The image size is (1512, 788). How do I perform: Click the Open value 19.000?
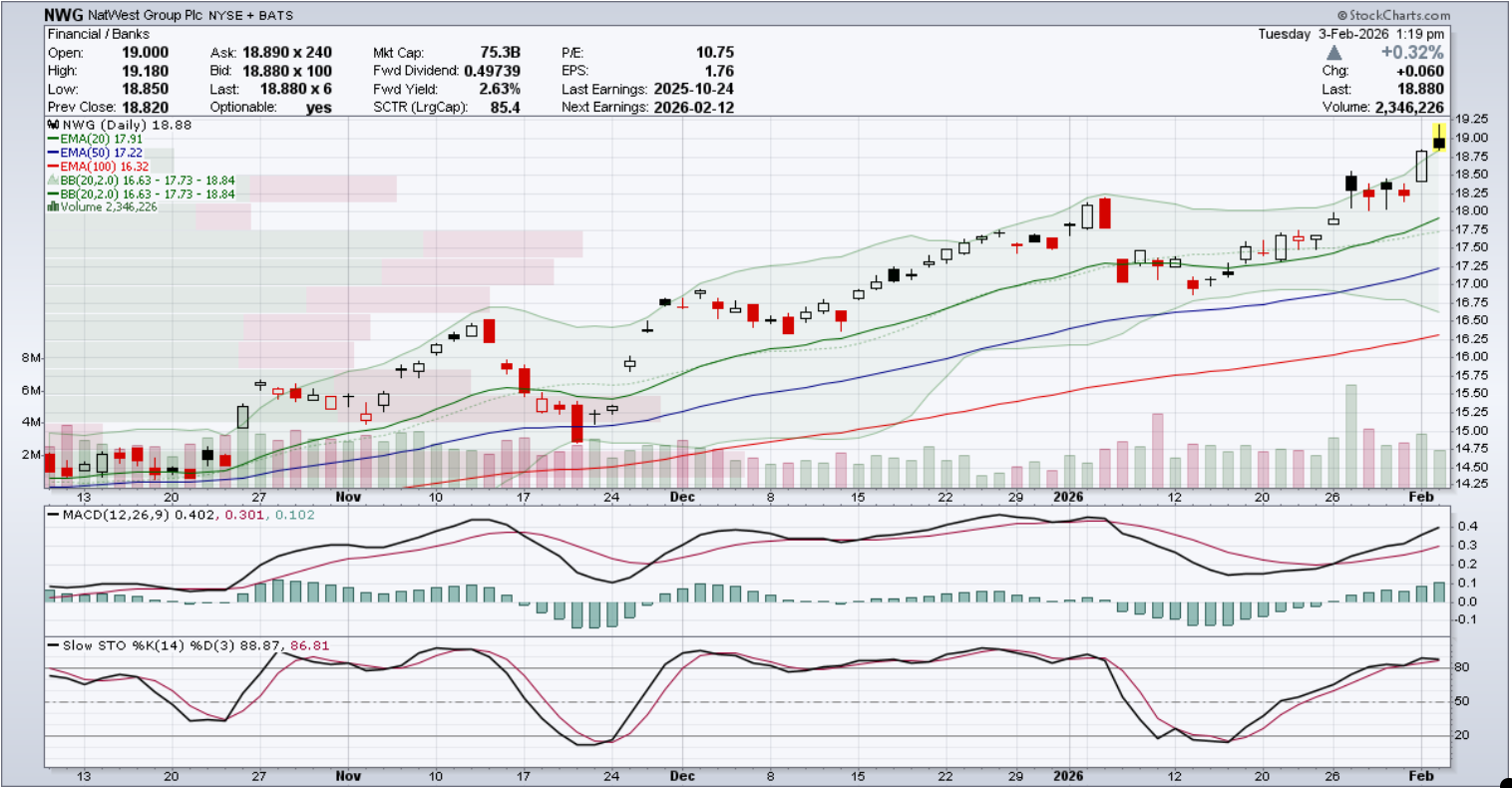pos(146,53)
